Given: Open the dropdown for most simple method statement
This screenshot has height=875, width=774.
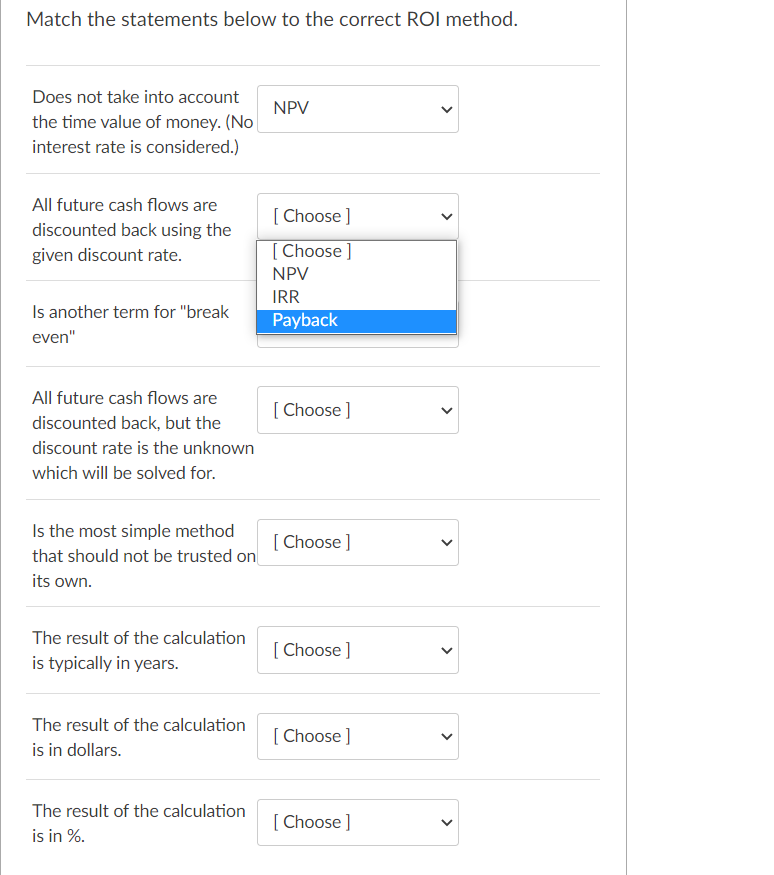Looking at the screenshot, I should pyautogui.click(x=358, y=542).
